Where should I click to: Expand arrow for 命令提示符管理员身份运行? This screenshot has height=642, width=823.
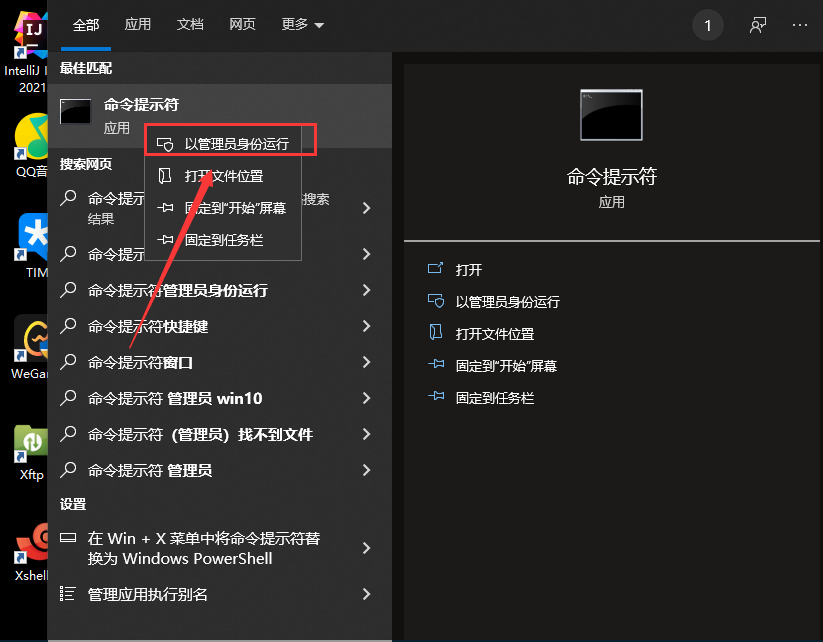[366, 290]
